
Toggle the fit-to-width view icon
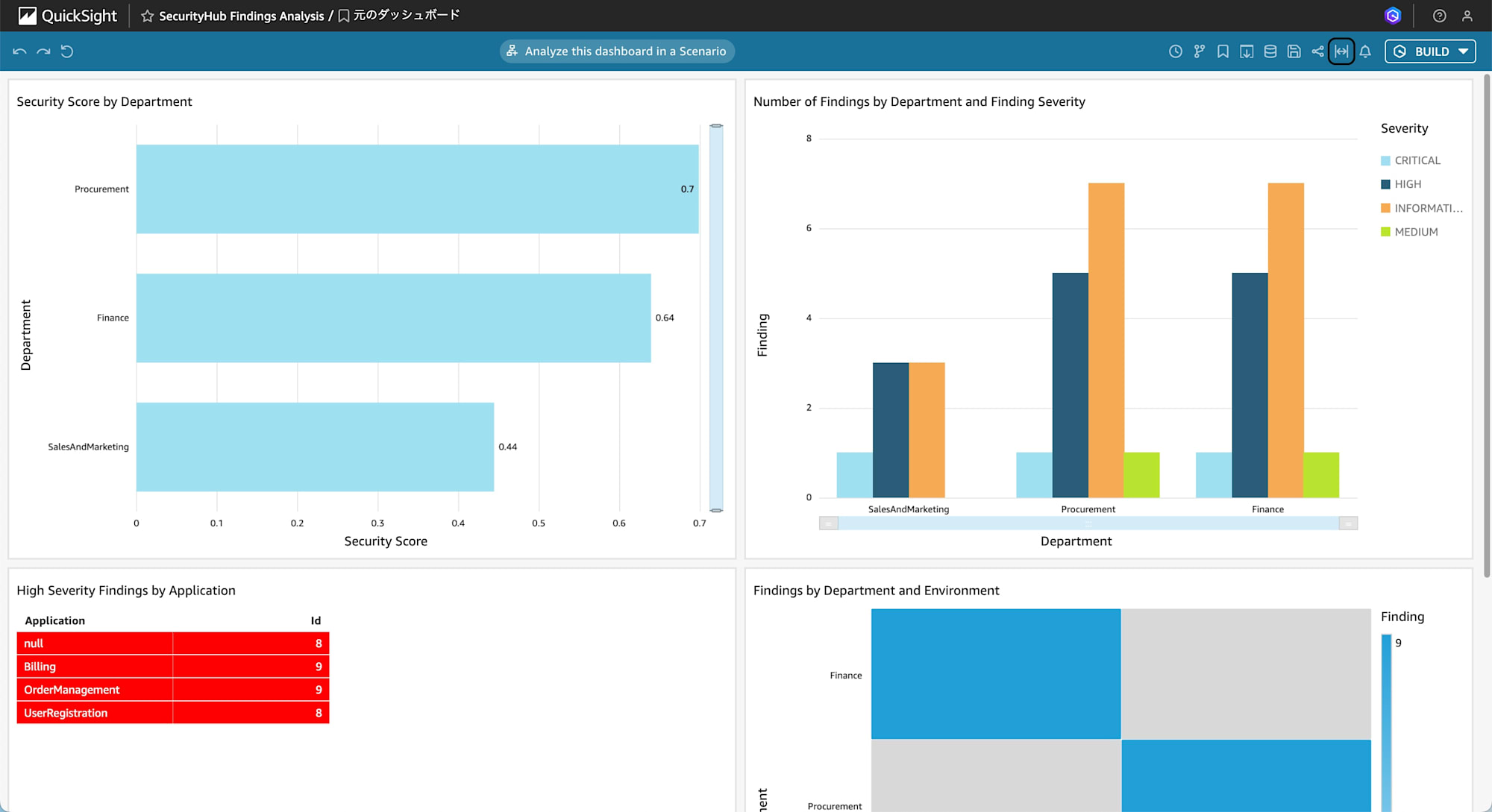tap(1341, 51)
